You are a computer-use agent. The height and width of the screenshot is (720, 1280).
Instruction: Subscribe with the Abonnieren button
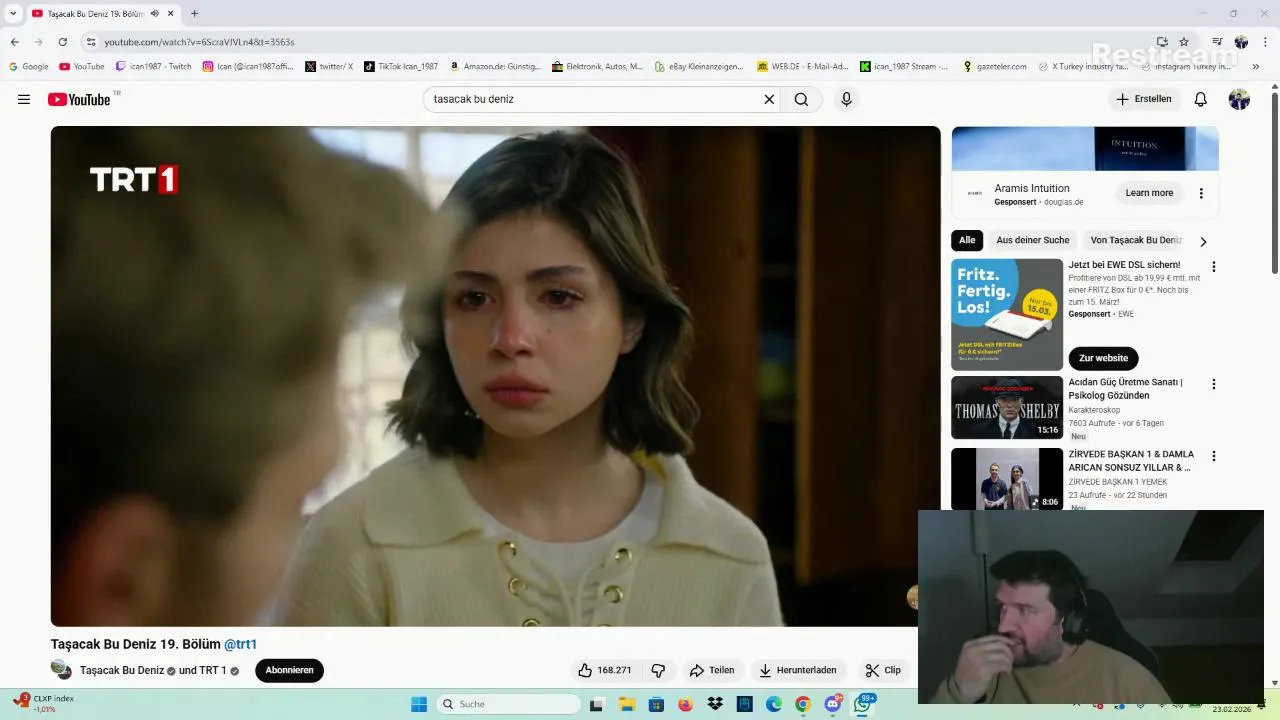click(289, 670)
